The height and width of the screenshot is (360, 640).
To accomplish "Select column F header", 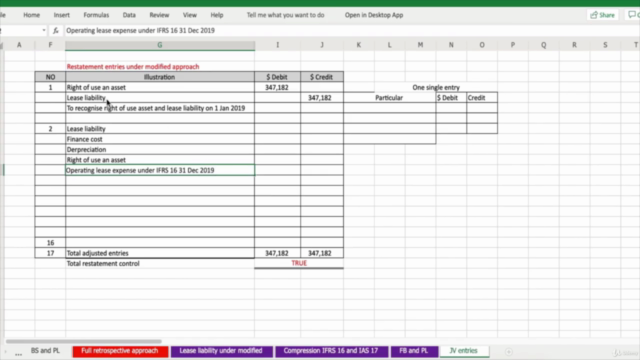I will tap(50, 45).
